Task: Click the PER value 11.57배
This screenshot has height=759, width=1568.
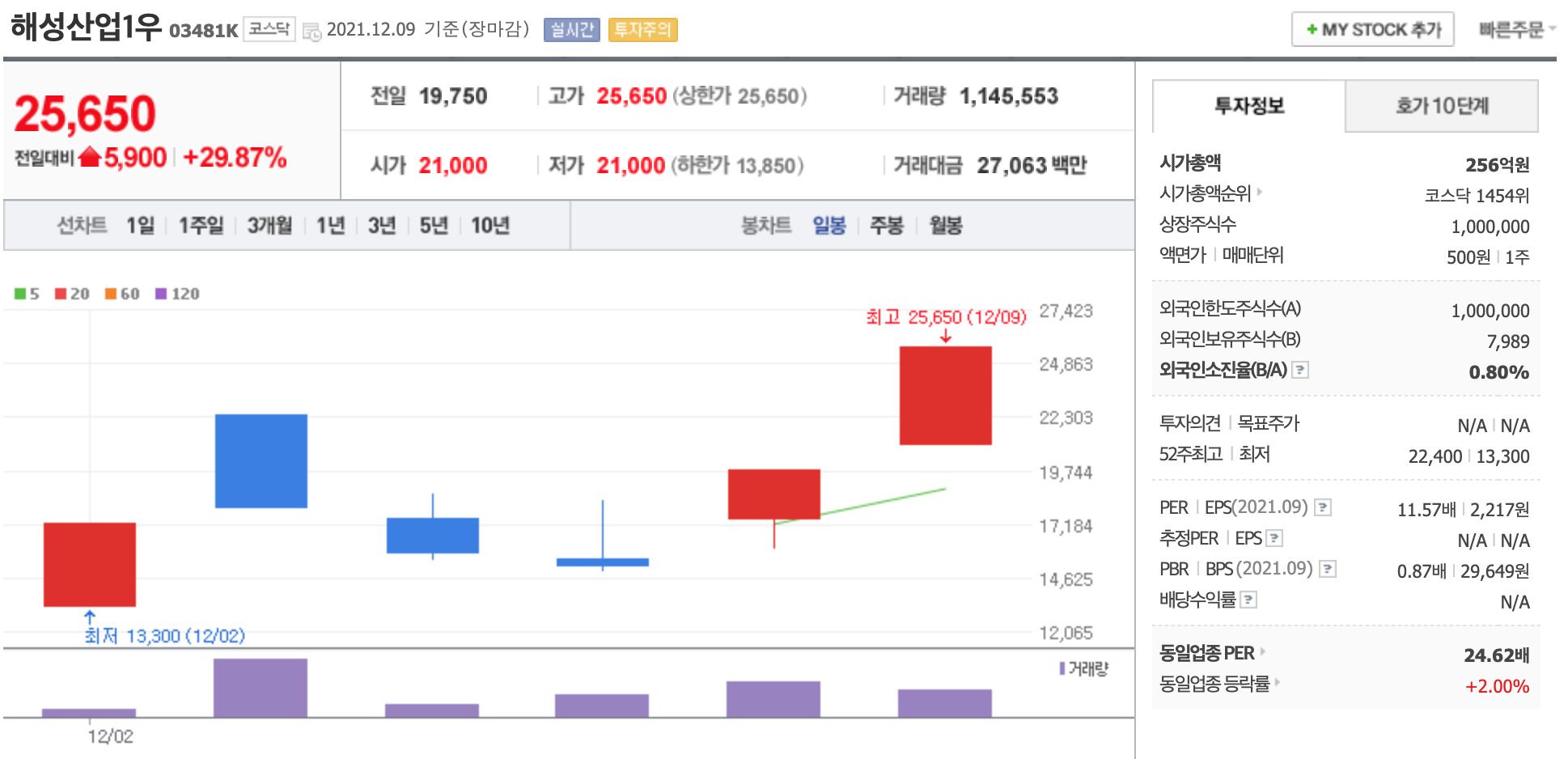Action: pyautogui.click(x=1426, y=510)
